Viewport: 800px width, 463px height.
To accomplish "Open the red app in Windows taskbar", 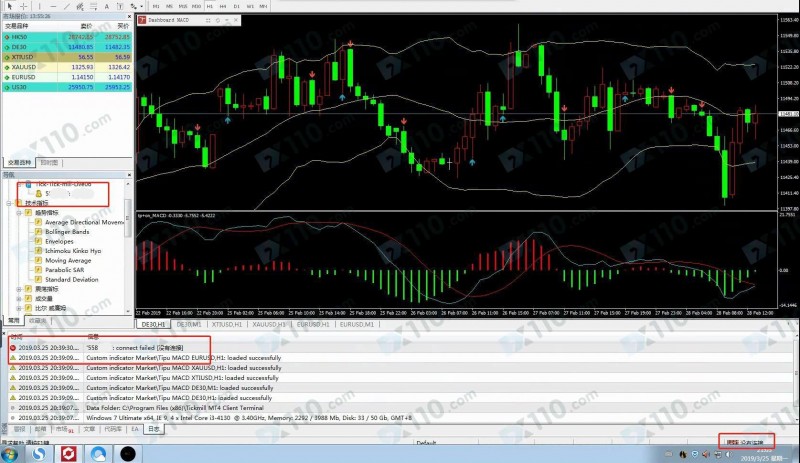I will pyautogui.click(x=69, y=453).
